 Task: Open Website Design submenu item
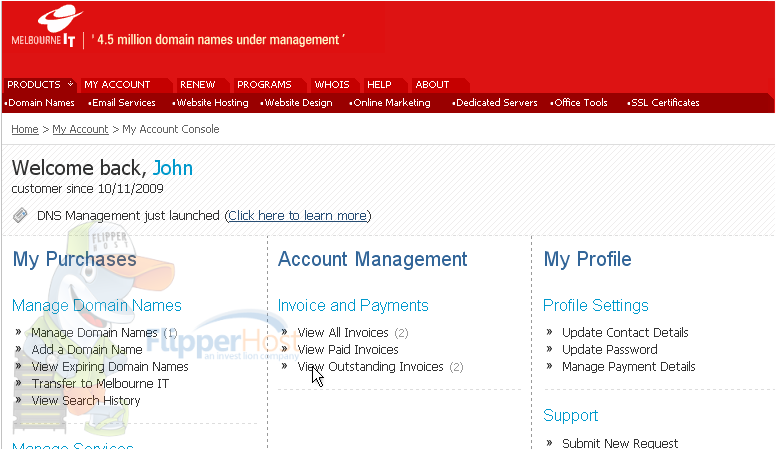click(x=298, y=102)
